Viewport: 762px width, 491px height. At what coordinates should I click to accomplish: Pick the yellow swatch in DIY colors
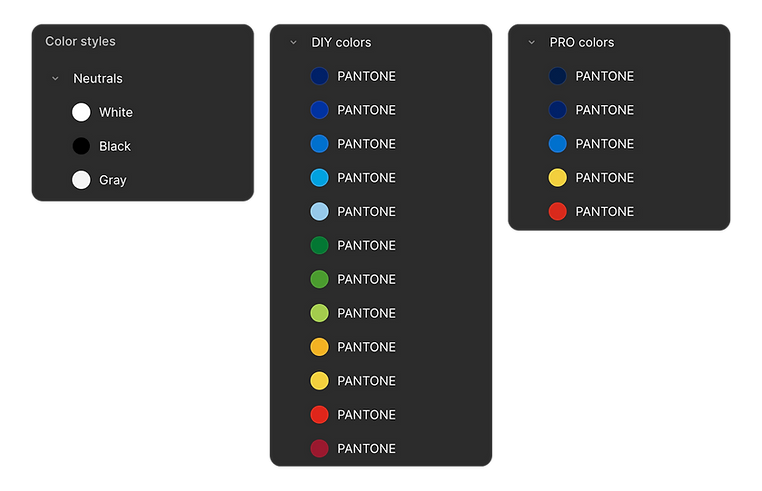pyautogui.click(x=319, y=381)
